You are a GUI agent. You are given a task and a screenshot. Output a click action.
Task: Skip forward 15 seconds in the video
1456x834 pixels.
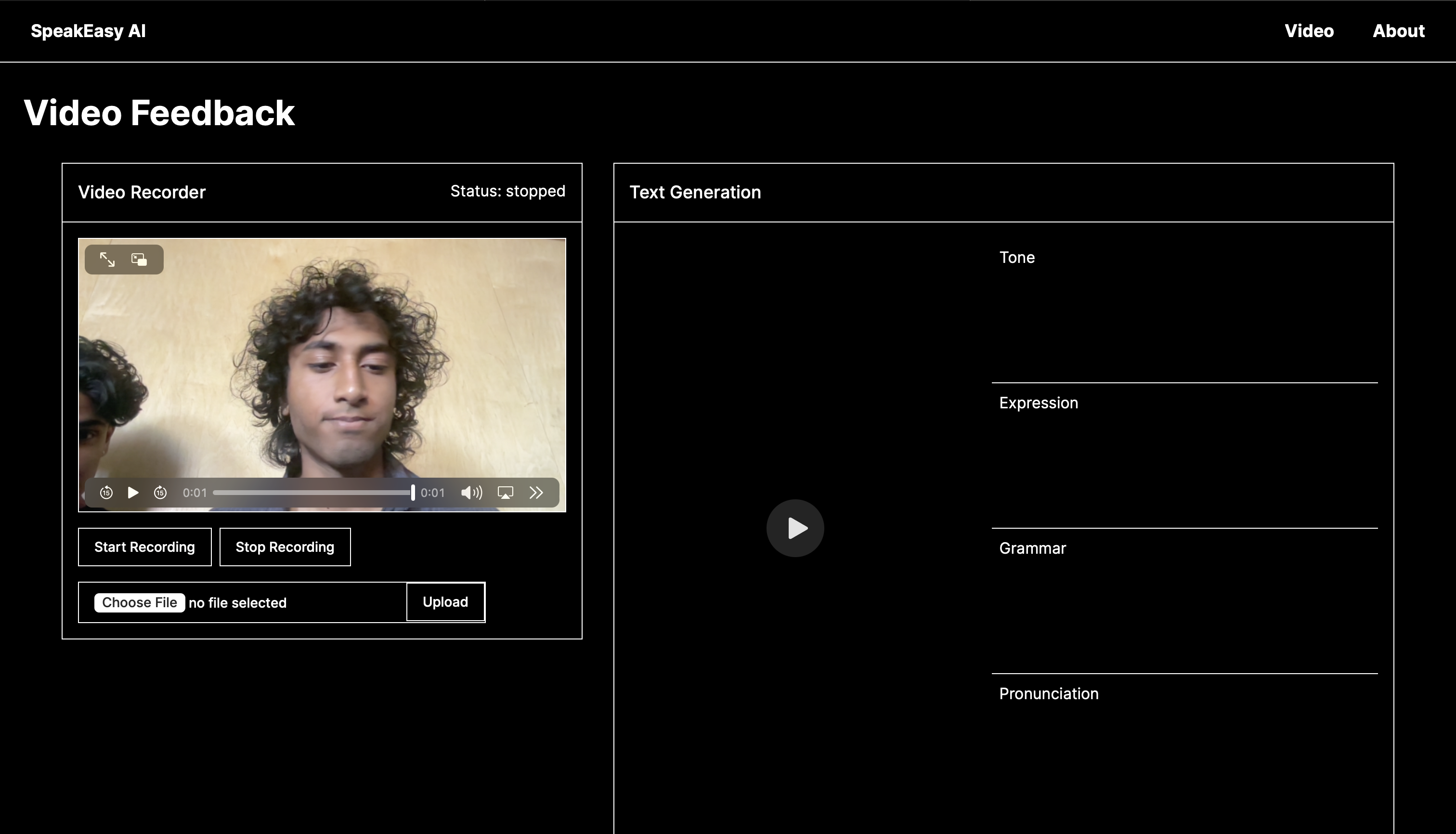160,493
